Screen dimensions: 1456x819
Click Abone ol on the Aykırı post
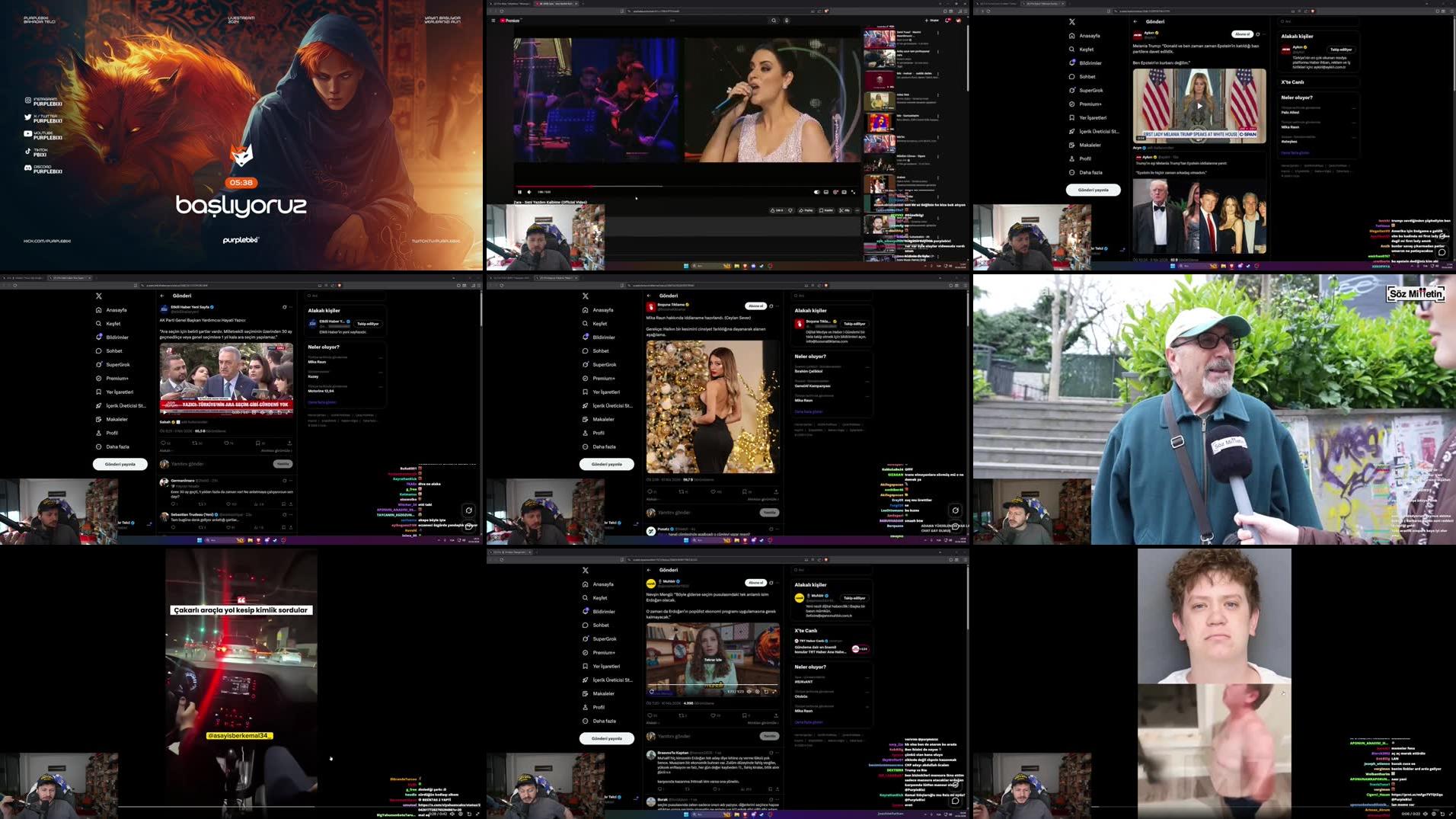click(x=1244, y=35)
